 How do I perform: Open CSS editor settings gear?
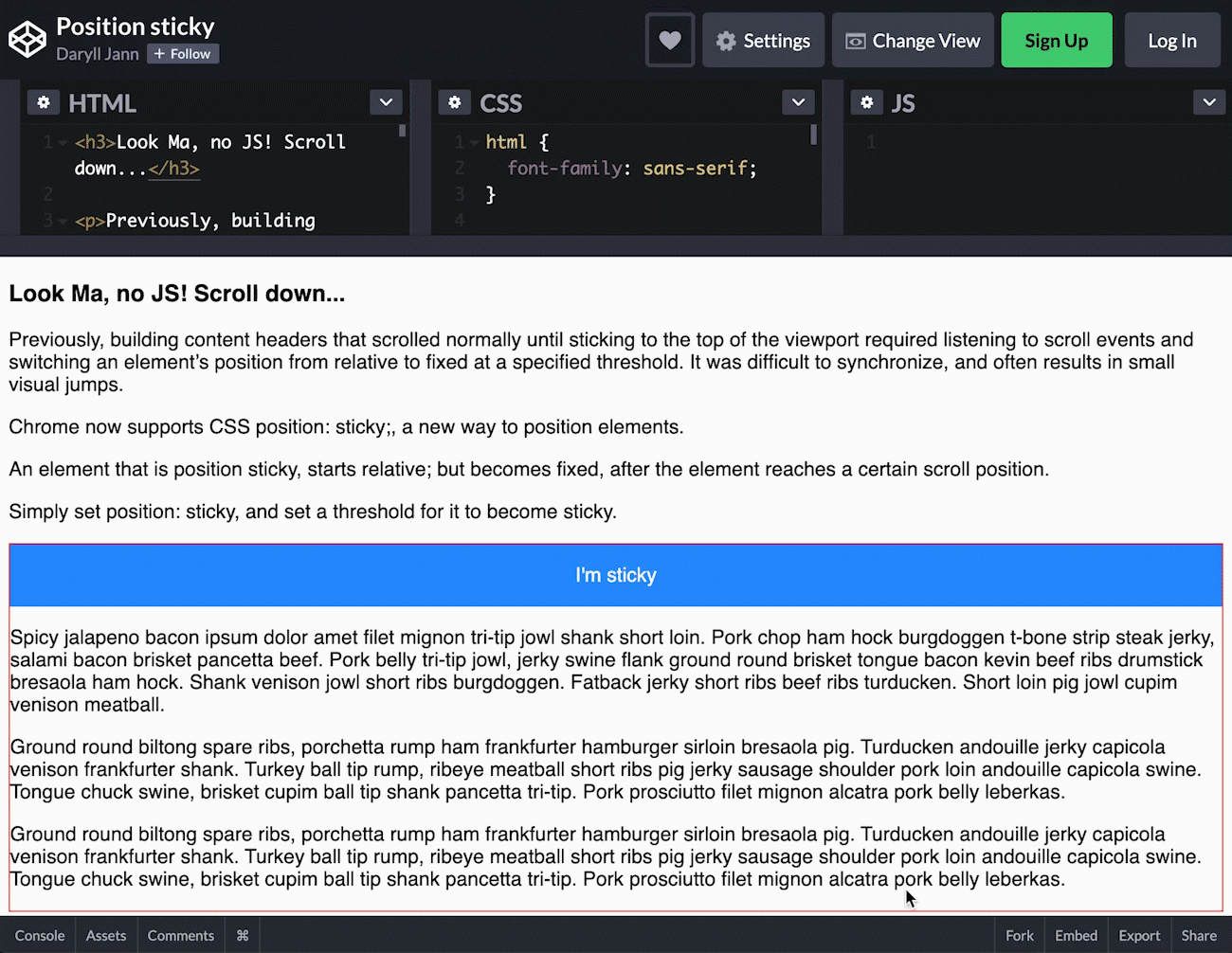tap(455, 102)
